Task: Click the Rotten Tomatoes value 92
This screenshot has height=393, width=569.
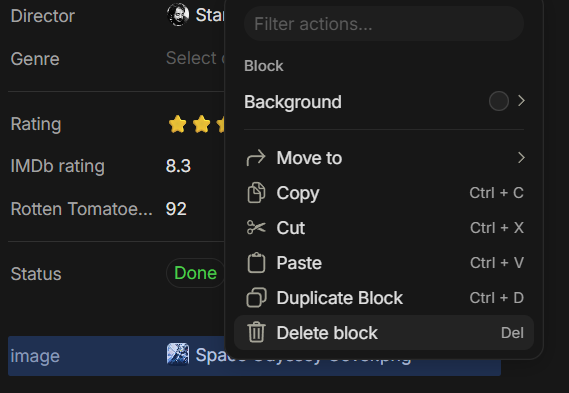Action: pyautogui.click(x=176, y=209)
